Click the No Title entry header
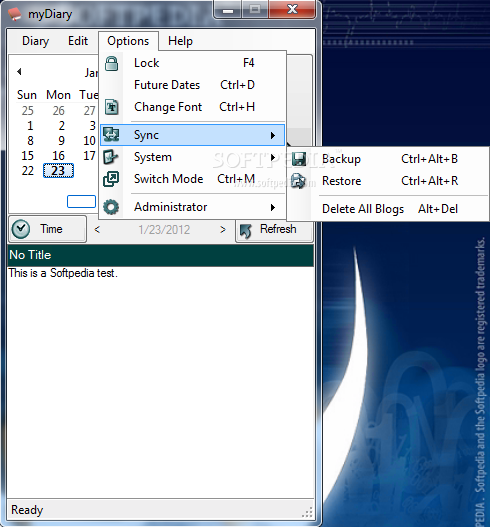Screen dimensions: 490x527 point(160,255)
